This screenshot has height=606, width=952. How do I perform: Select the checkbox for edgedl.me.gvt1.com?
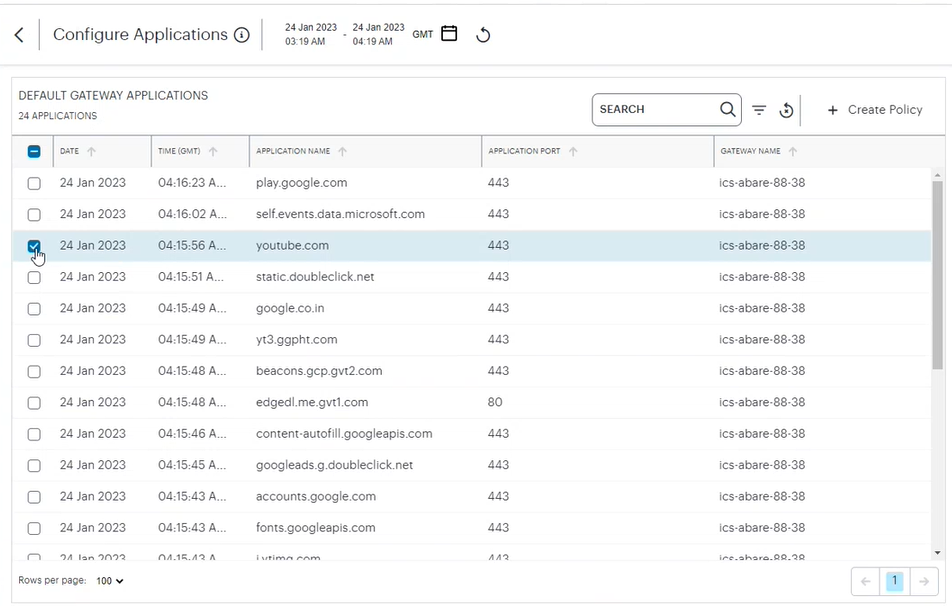click(x=34, y=402)
